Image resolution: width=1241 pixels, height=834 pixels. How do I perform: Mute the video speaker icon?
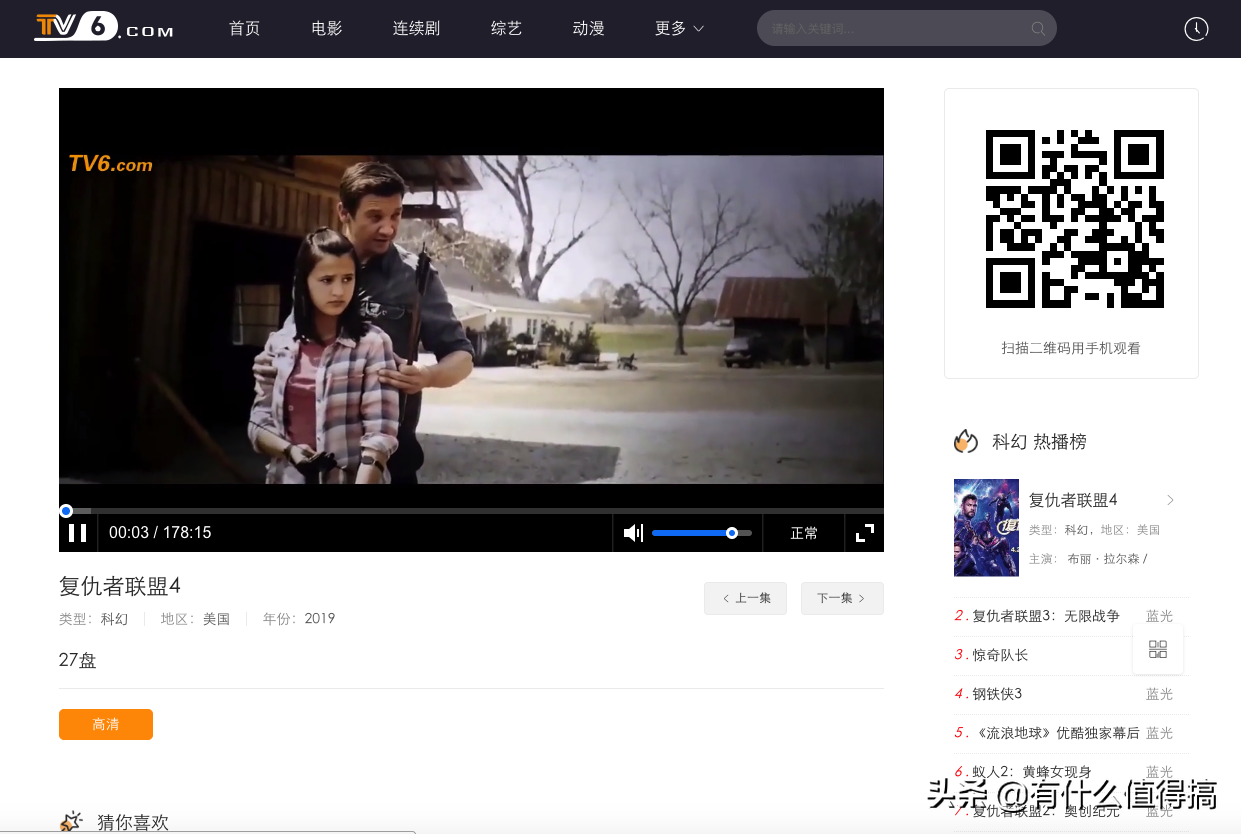(632, 533)
